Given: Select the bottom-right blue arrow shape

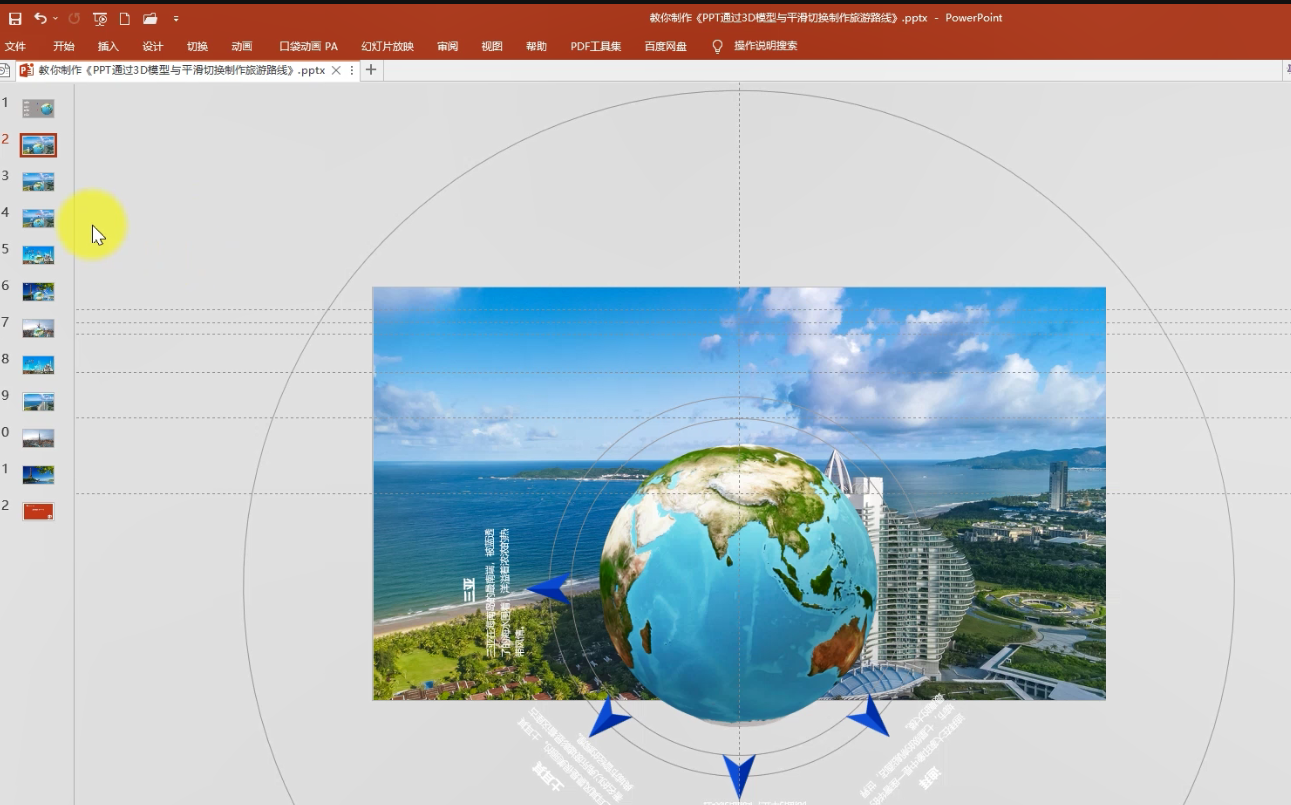Looking at the screenshot, I should 869,716.
